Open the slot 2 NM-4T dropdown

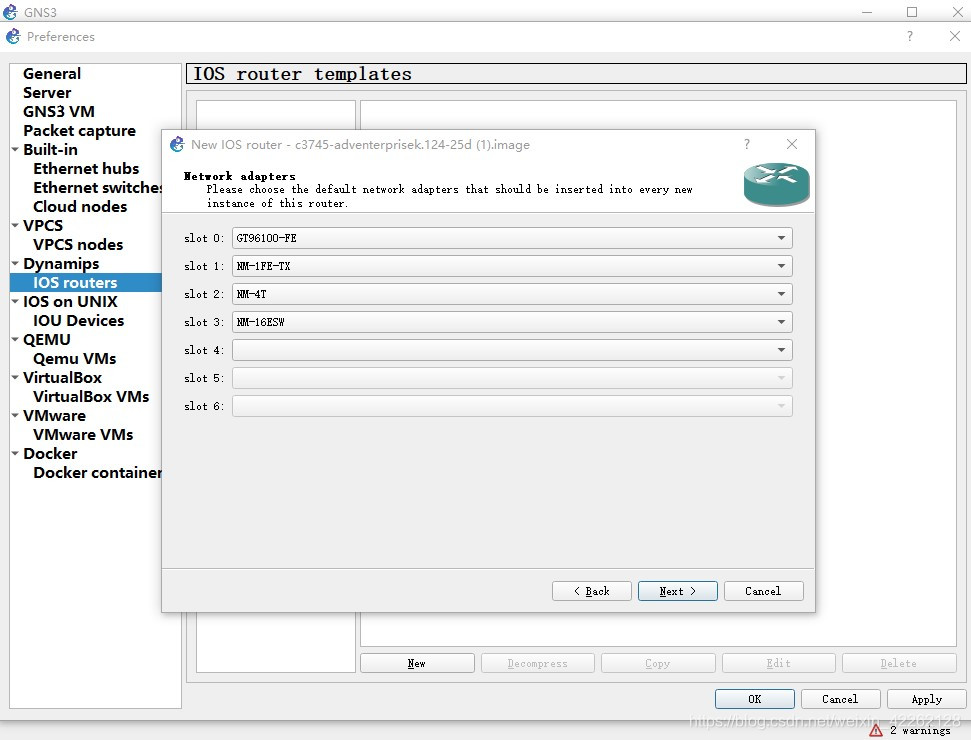tap(512, 294)
